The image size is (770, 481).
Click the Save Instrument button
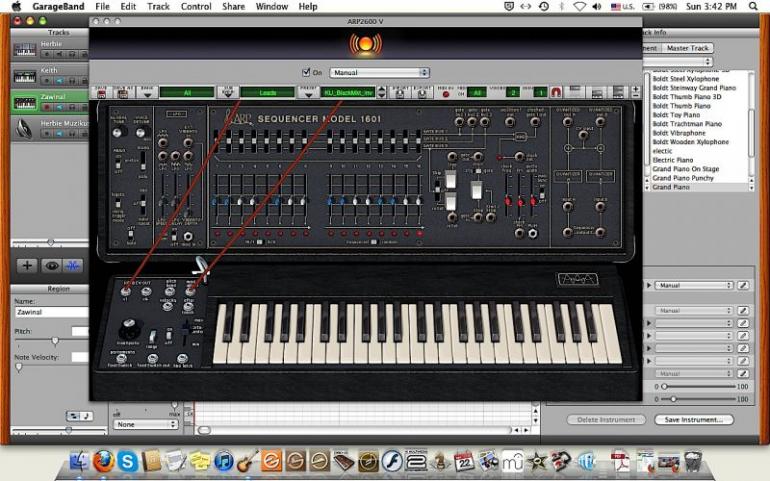(x=694, y=420)
